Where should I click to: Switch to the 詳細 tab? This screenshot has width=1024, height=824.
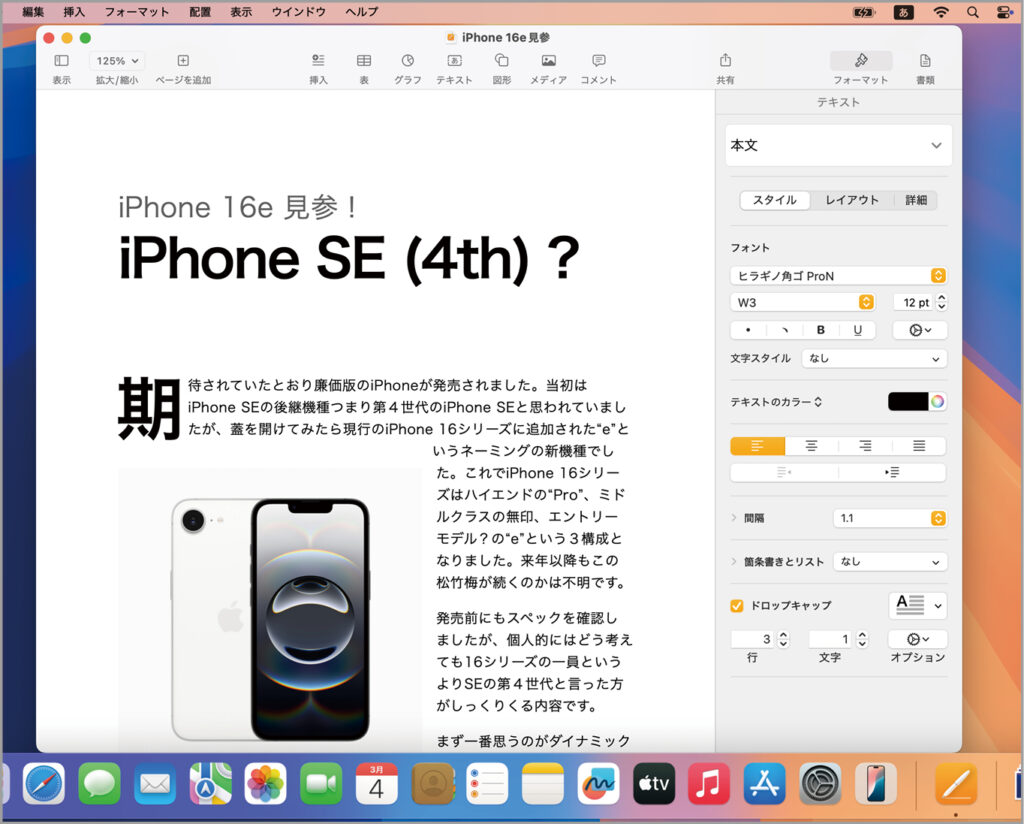point(916,200)
